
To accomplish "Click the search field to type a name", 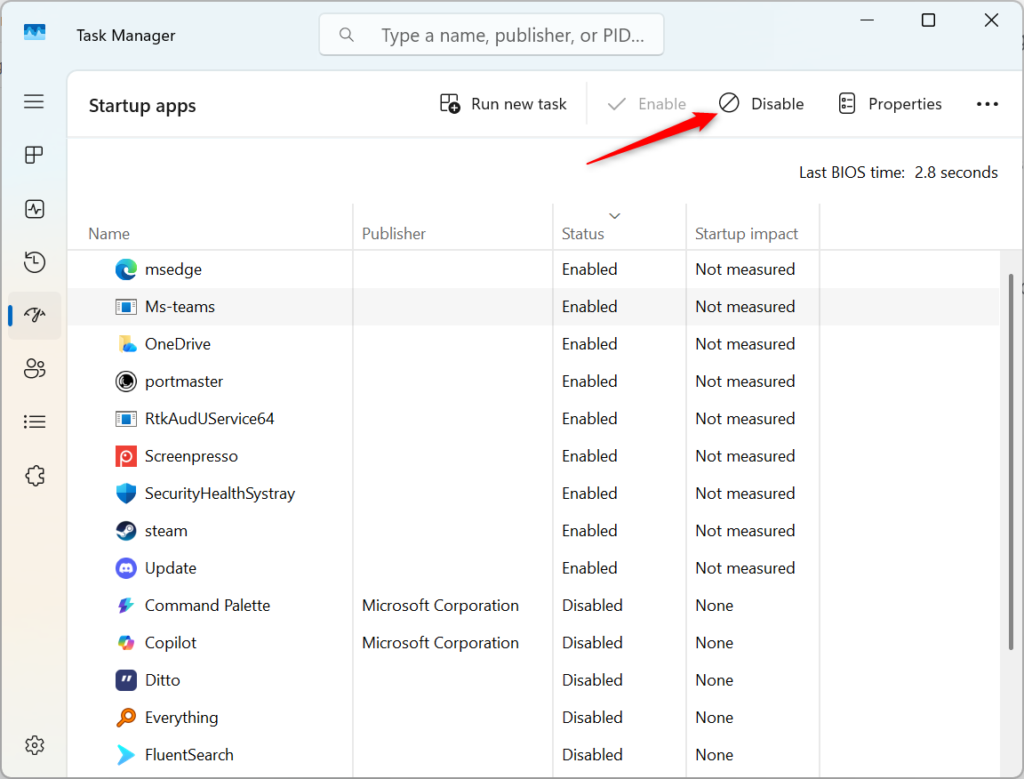I will 491,34.
